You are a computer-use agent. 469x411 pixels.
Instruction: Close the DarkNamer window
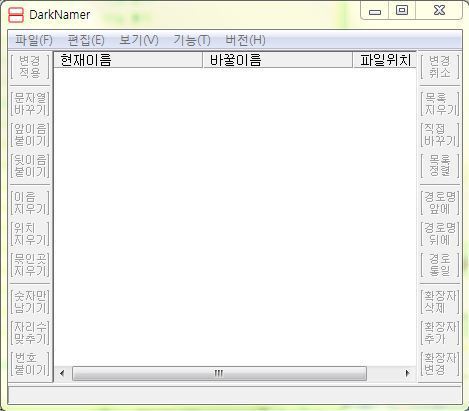(439, 11)
